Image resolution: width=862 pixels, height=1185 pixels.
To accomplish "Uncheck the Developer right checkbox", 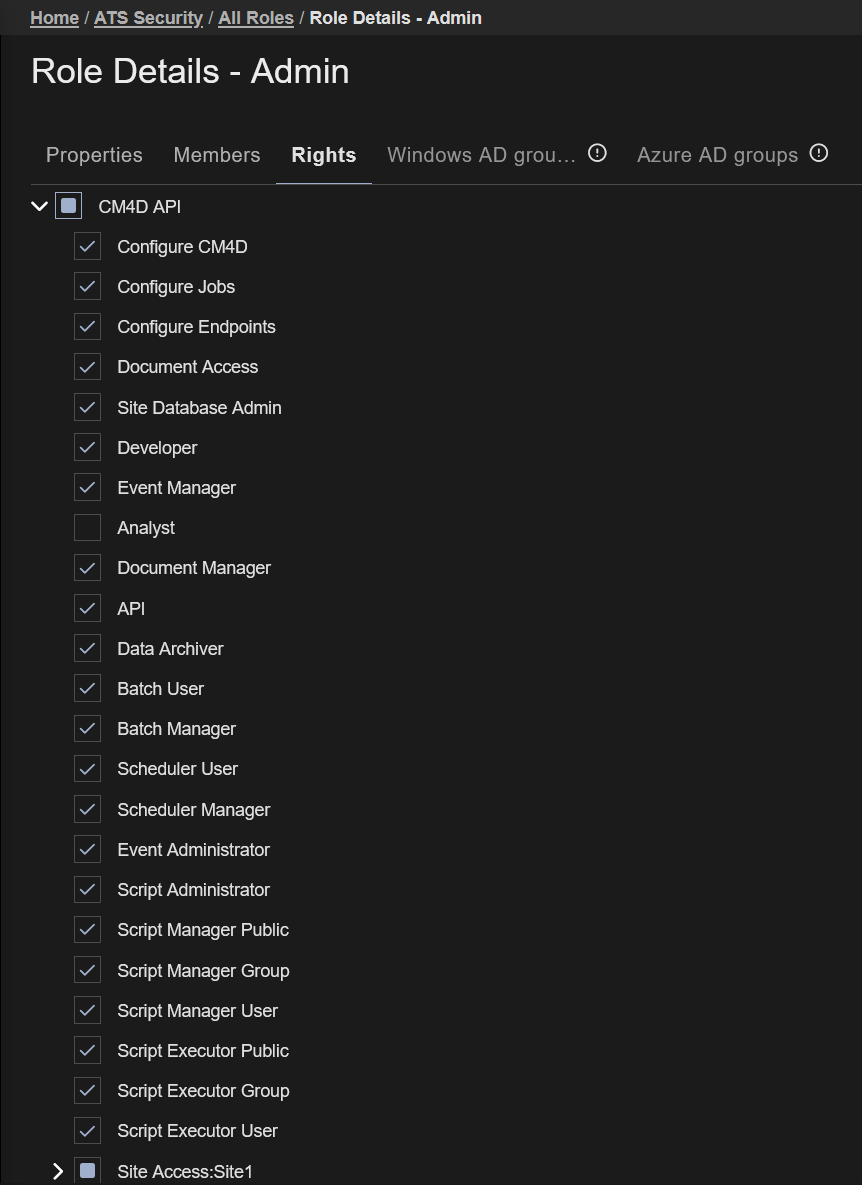I will [x=88, y=448].
